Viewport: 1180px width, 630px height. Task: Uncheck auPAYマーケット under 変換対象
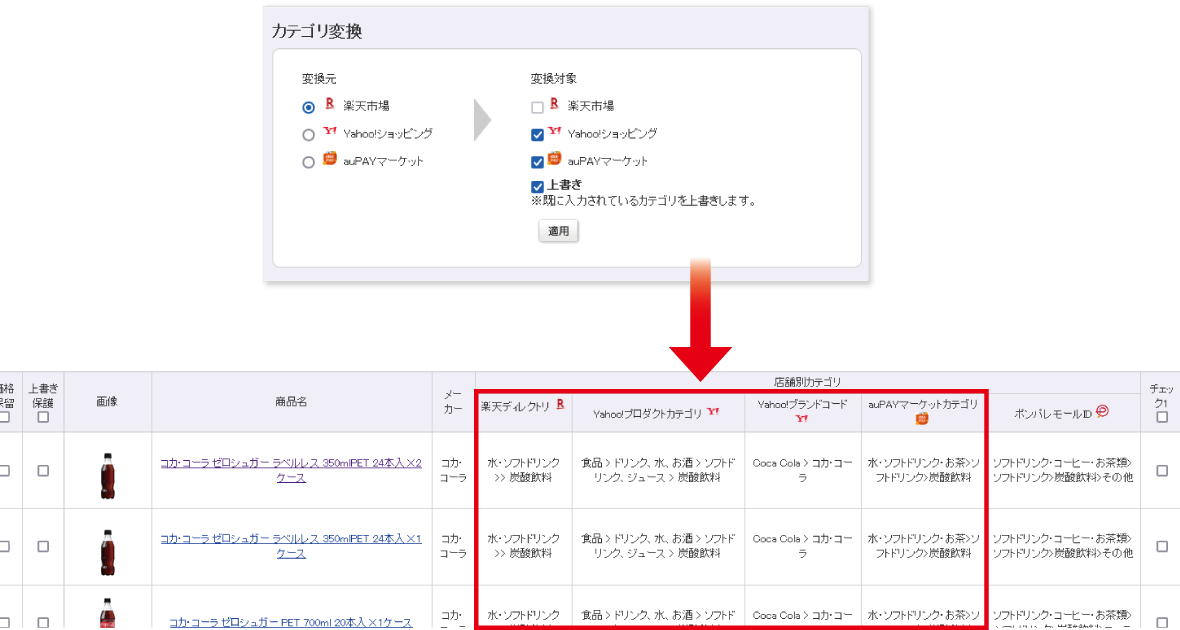pyautogui.click(x=537, y=162)
